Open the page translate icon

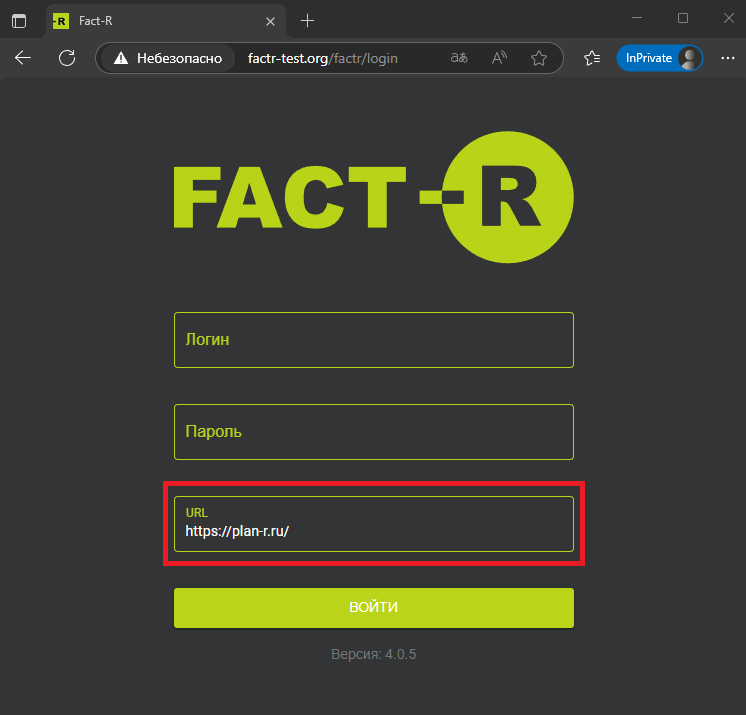[459, 58]
